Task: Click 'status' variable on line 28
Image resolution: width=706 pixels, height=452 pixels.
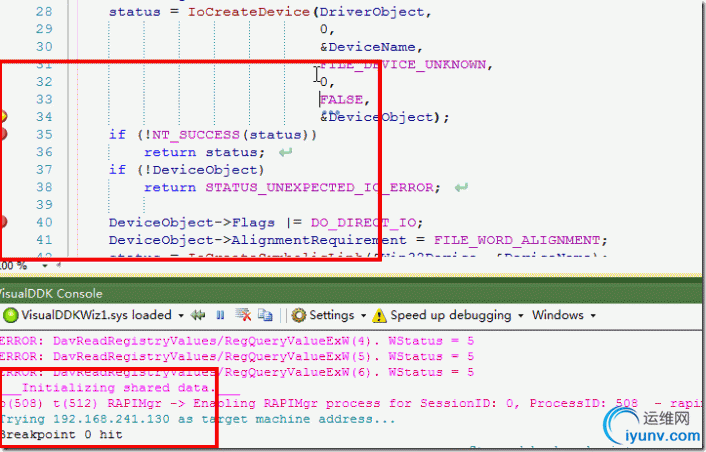Action: [x=134, y=12]
